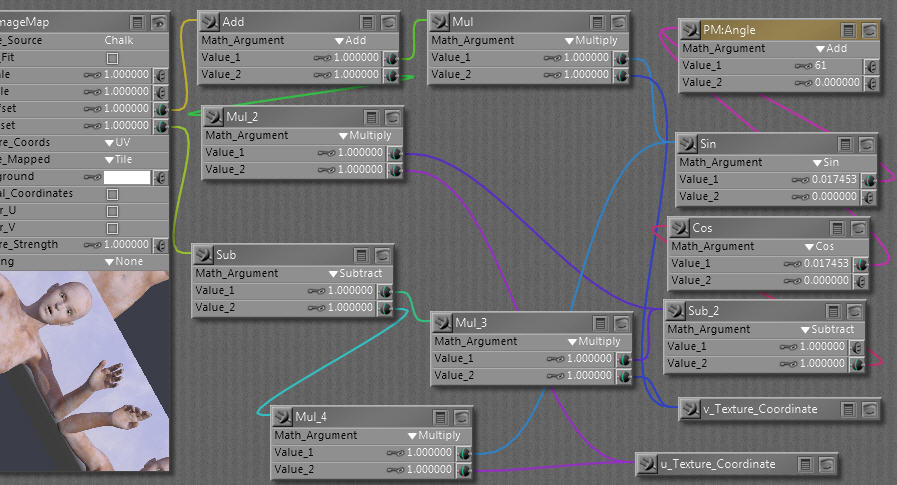Open the Mul_3 node's options menu icon
897x485 pixels.
click(600, 323)
